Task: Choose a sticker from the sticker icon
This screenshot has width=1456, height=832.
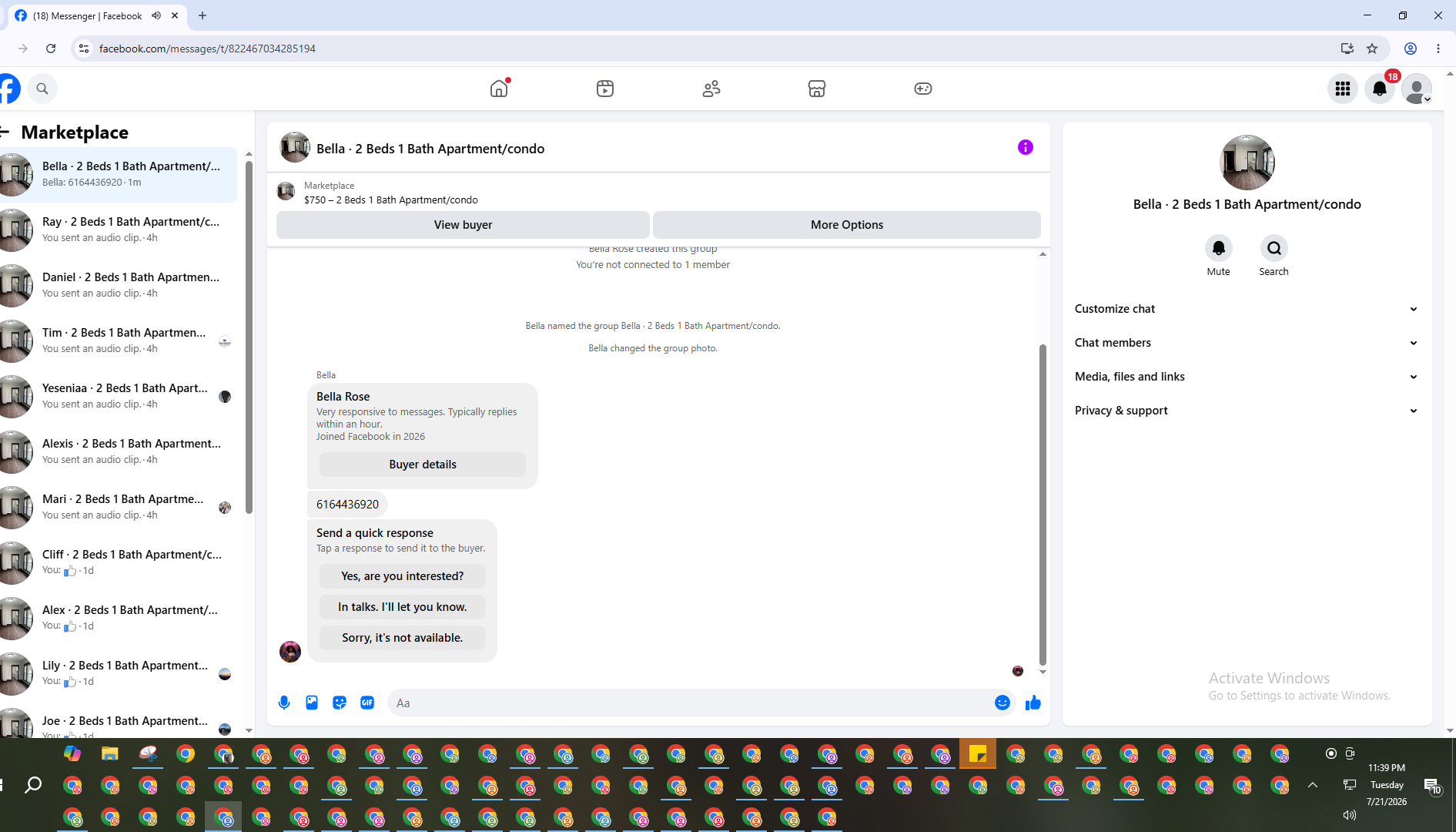Action: (x=340, y=703)
